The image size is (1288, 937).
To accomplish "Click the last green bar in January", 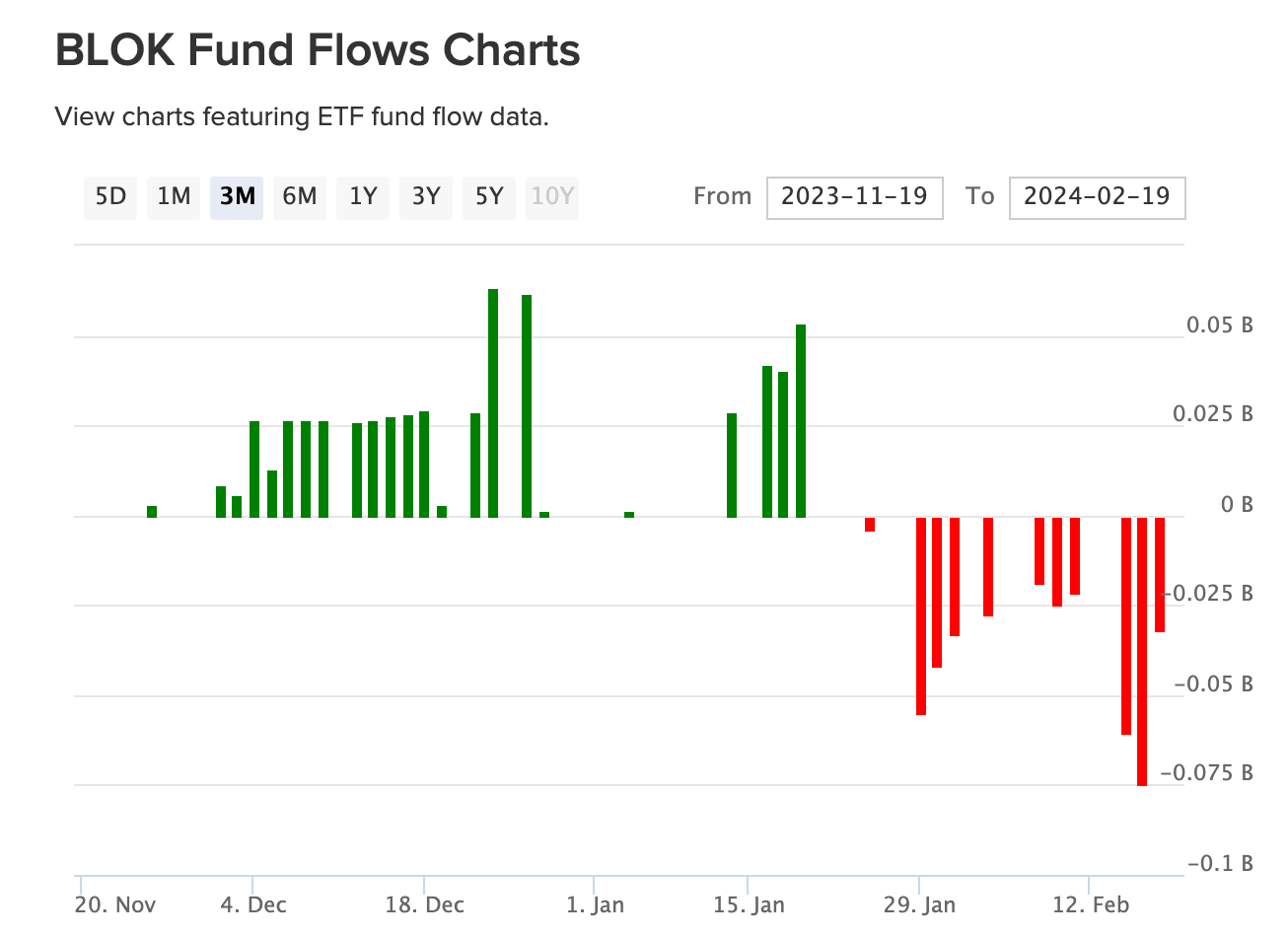I will 801,420.
